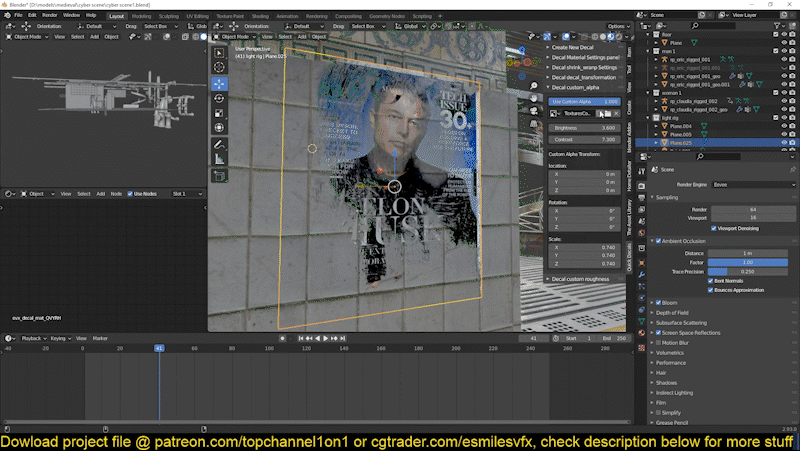Open the Geometry Nodes workspace tab
The image size is (800, 451).
point(387,16)
